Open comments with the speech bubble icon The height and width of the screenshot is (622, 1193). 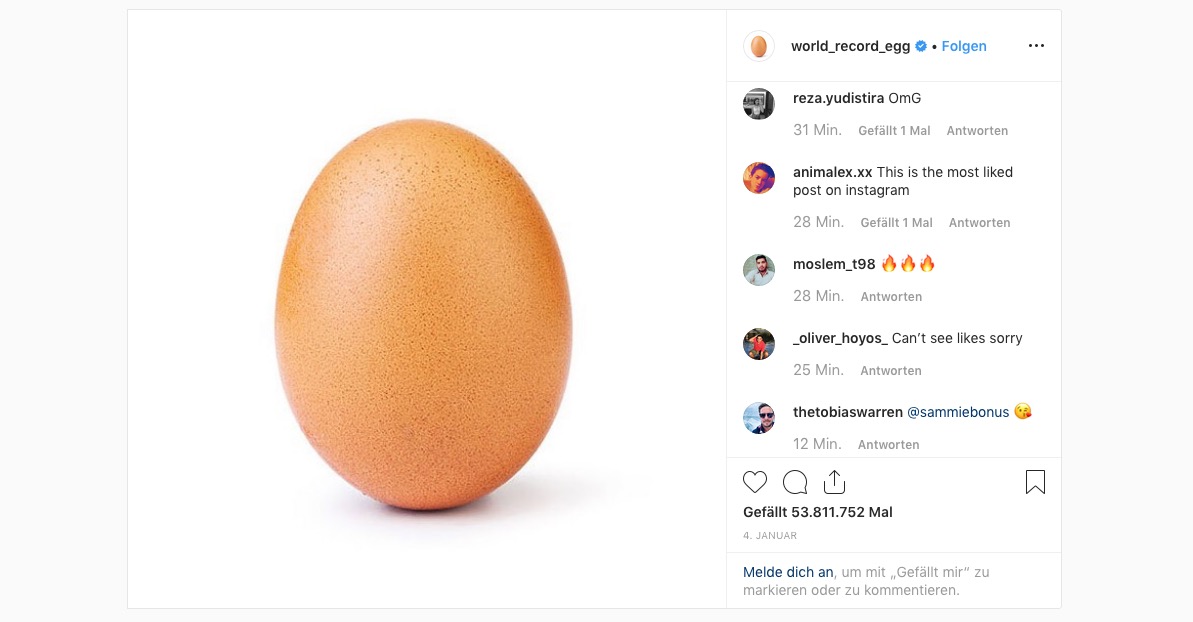(795, 483)
